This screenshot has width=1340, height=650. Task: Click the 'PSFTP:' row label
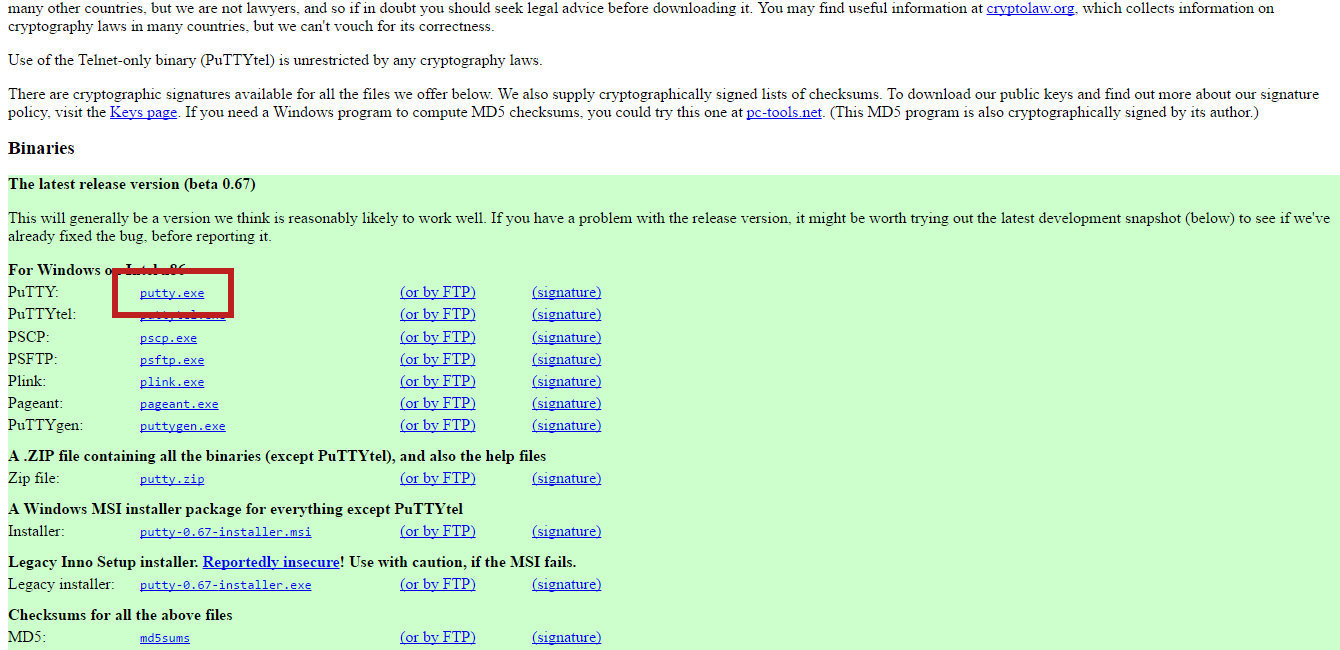[x=32, y=359]
